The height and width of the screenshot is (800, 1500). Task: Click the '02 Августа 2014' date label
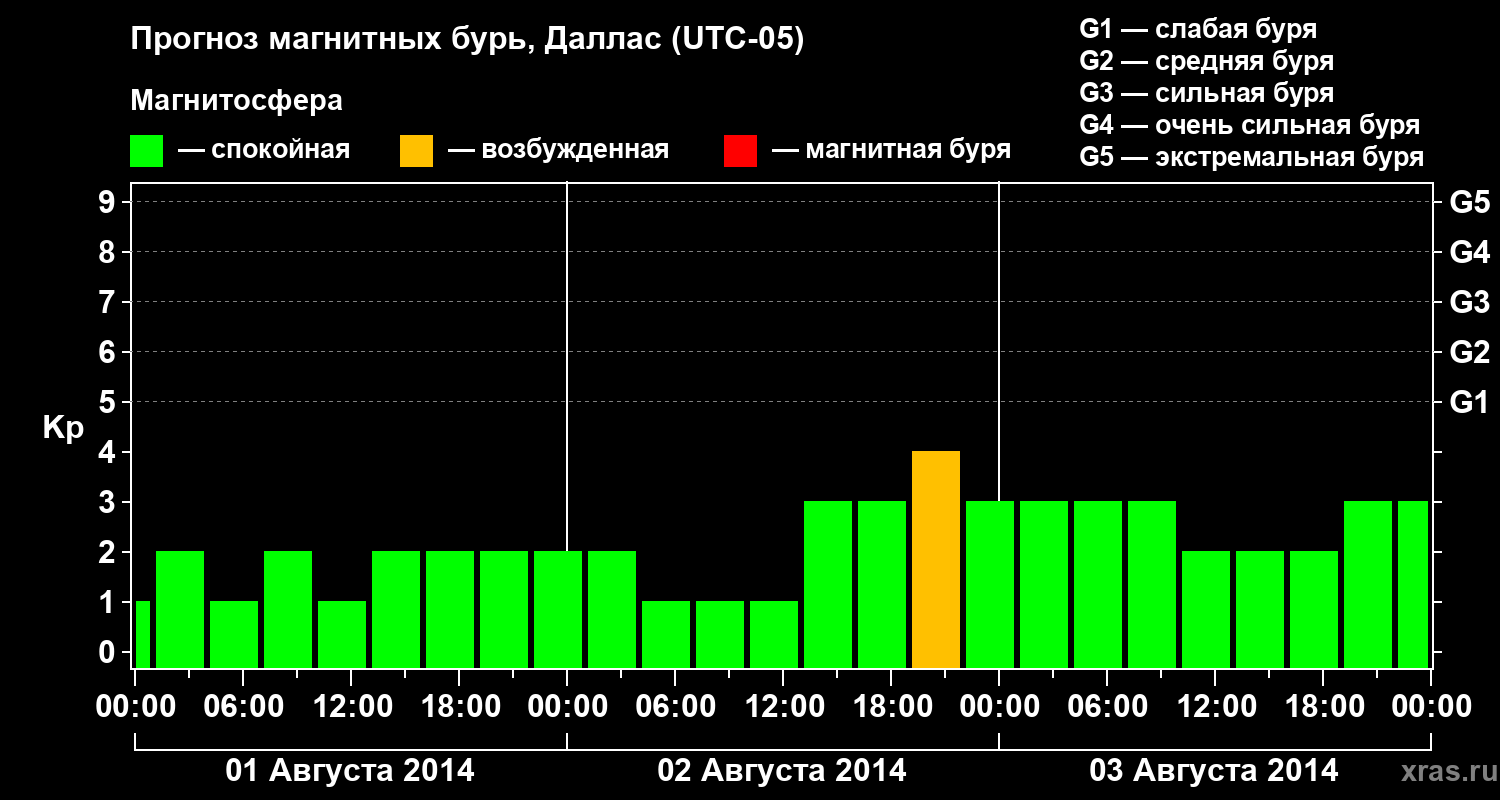click(782, 771)
